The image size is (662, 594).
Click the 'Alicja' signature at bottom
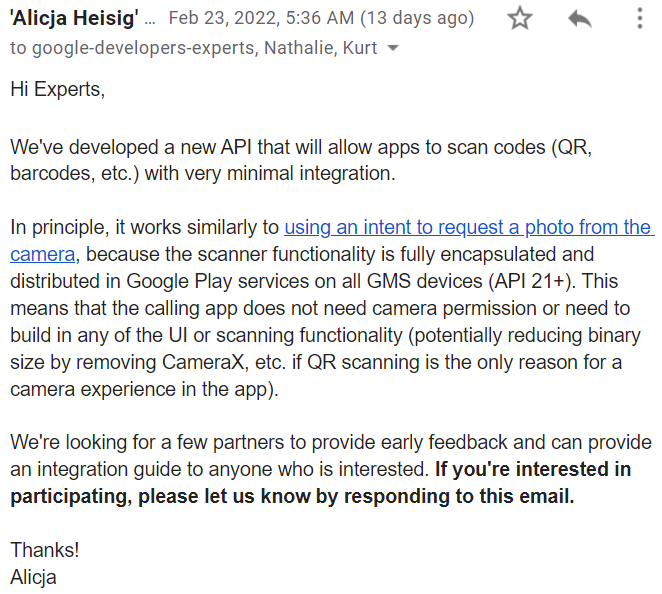click(x=34, y=576)
